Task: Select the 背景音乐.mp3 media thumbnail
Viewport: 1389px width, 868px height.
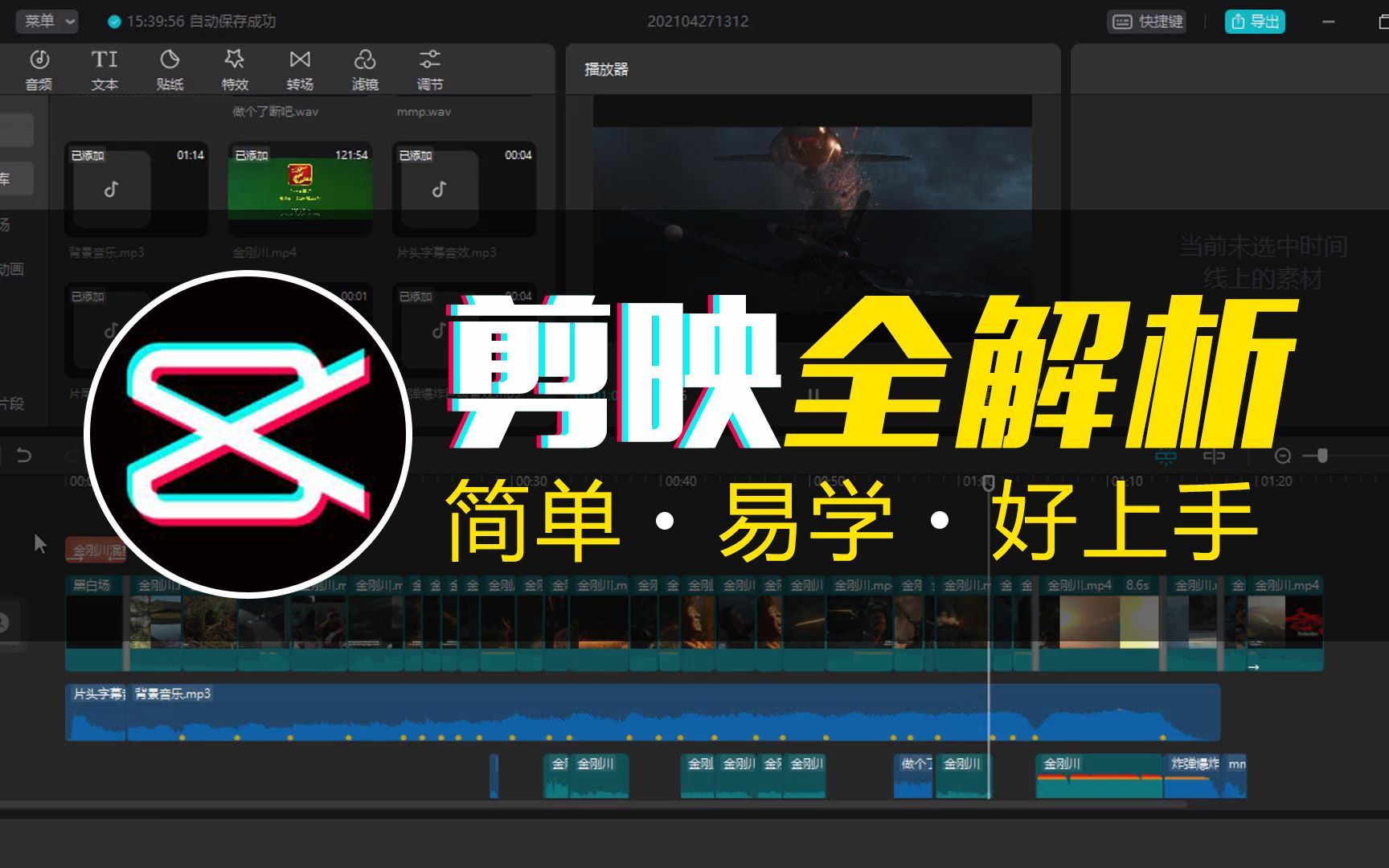Action: [x=136, y=189]
